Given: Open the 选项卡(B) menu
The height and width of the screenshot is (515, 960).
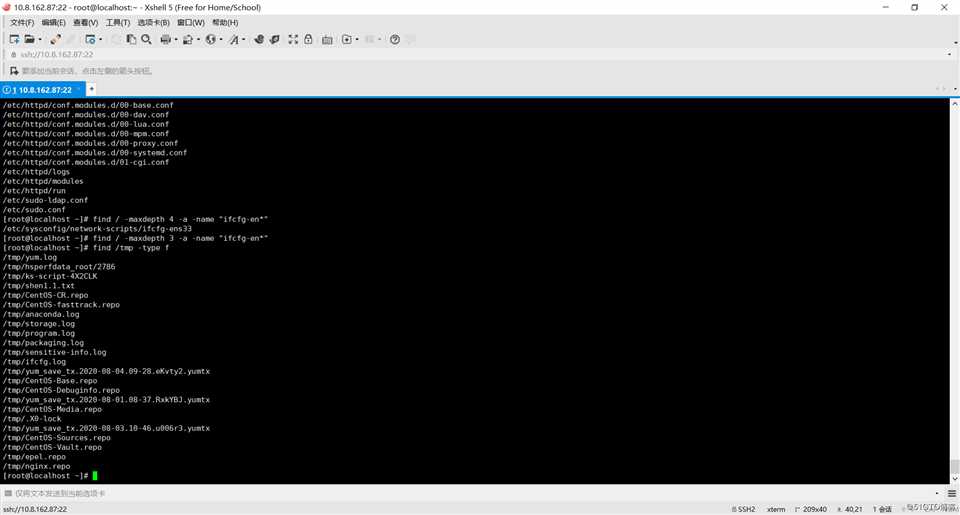Looking at the screenshot, I should pos(153,23).
